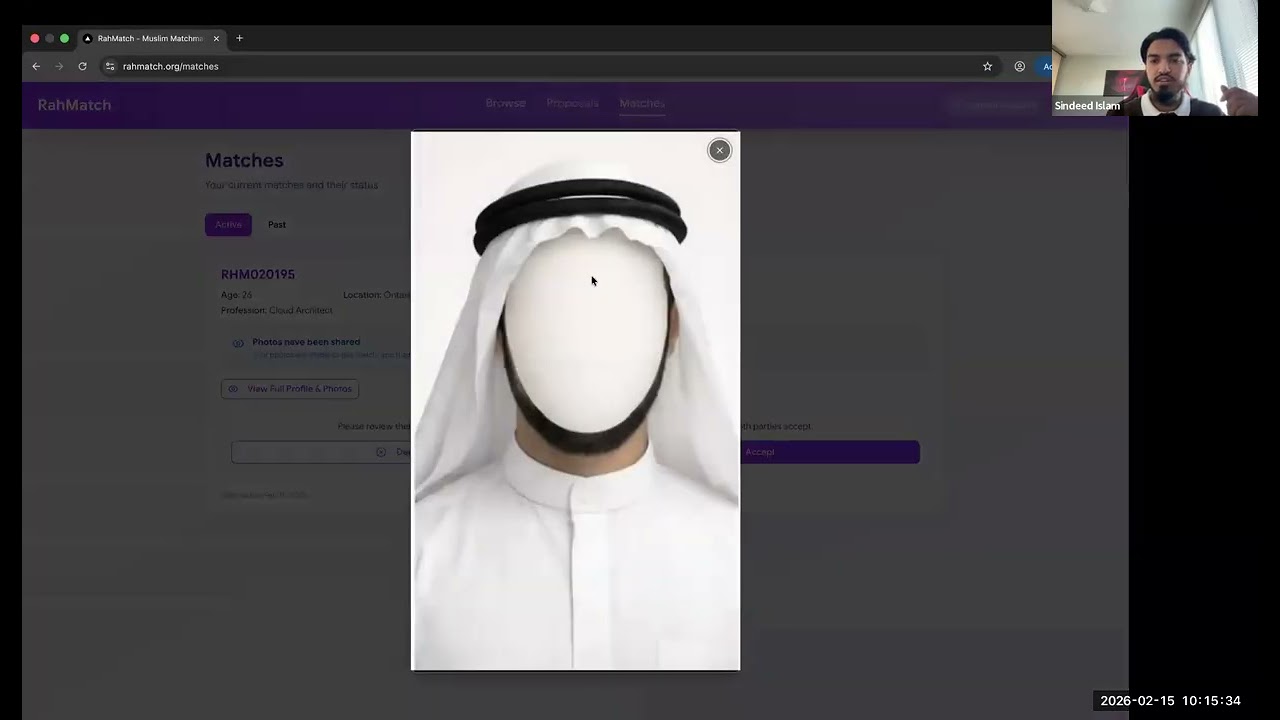
Task: Open a new browser tab
Action: click(x=239, y=38)
